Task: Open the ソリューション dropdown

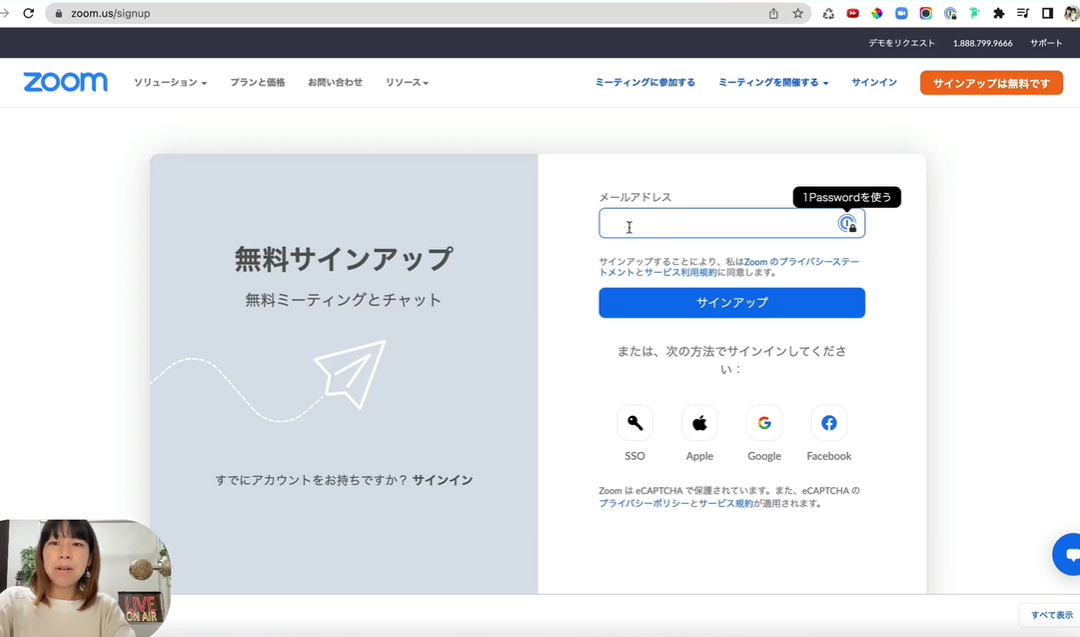Action: click(170, 82)
